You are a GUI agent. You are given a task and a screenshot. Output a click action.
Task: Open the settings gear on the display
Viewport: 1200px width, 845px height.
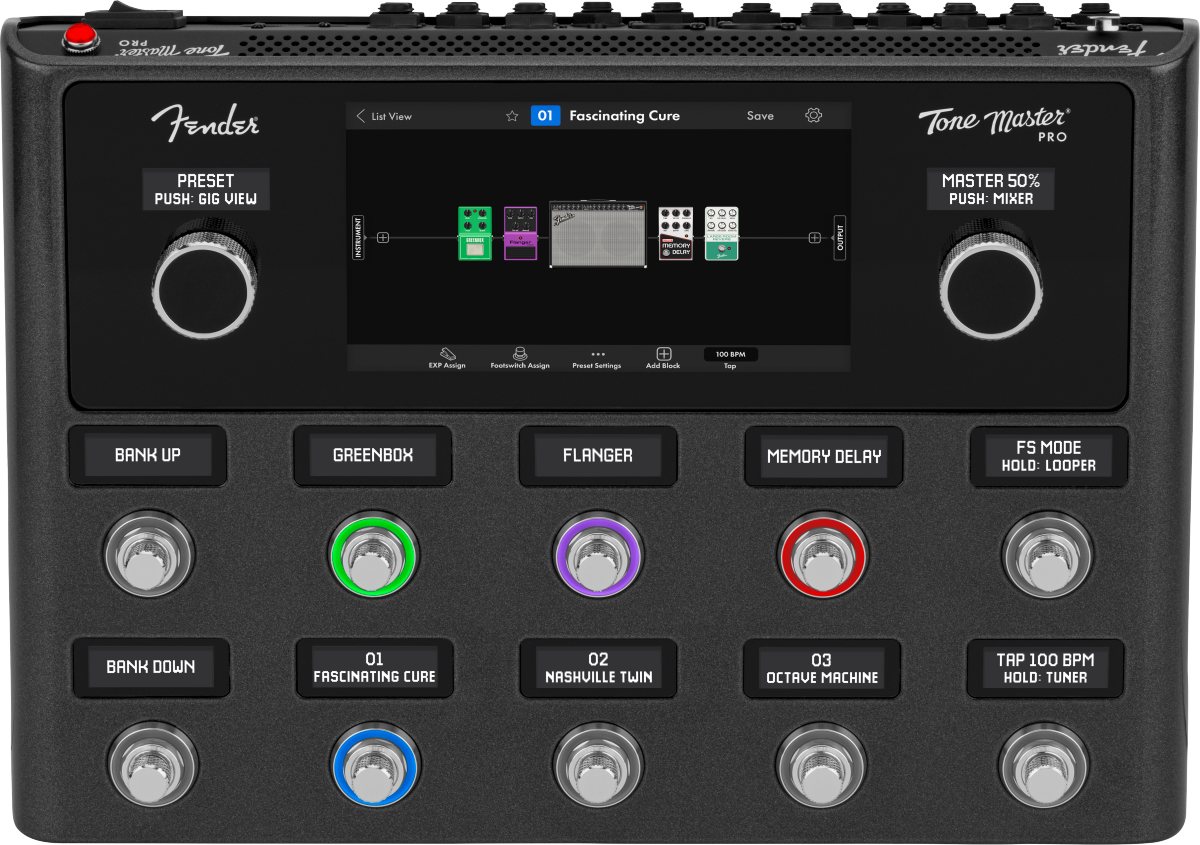pyautogui.click(x=813, y=116)
